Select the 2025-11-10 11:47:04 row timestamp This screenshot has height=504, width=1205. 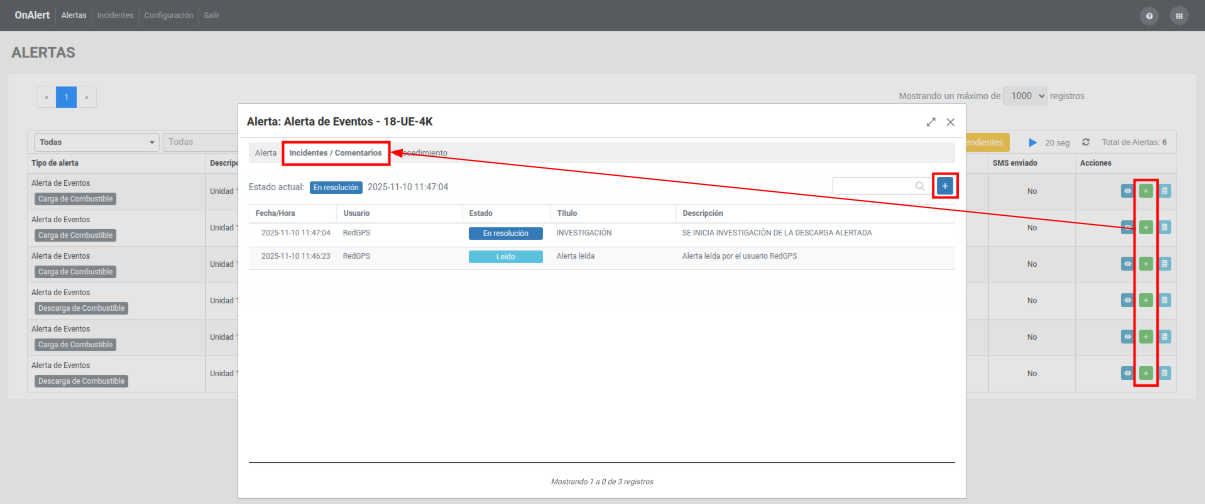click(295, 233)
